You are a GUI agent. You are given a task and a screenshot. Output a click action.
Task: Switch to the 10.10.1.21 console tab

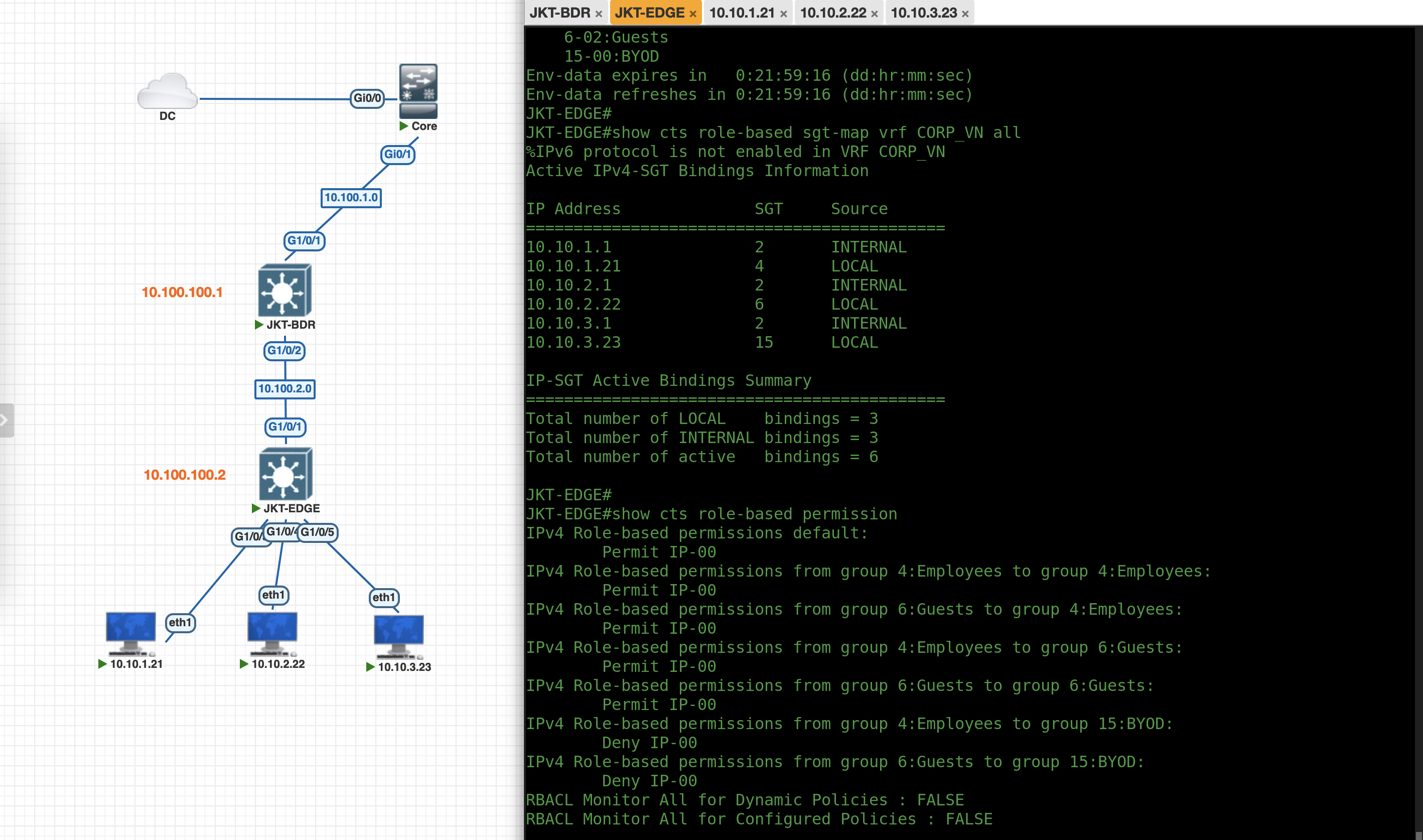[741, 13]
